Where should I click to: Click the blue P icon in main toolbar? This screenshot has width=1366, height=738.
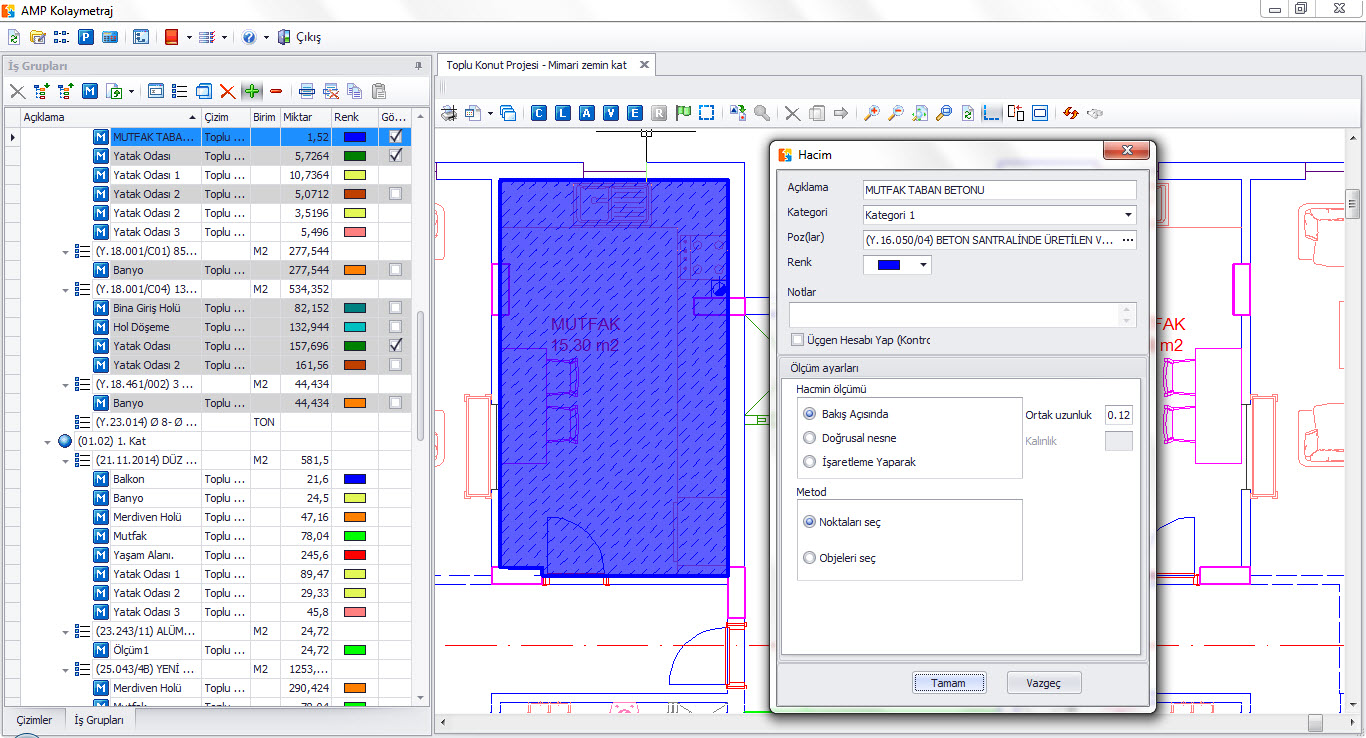point(86,37)
